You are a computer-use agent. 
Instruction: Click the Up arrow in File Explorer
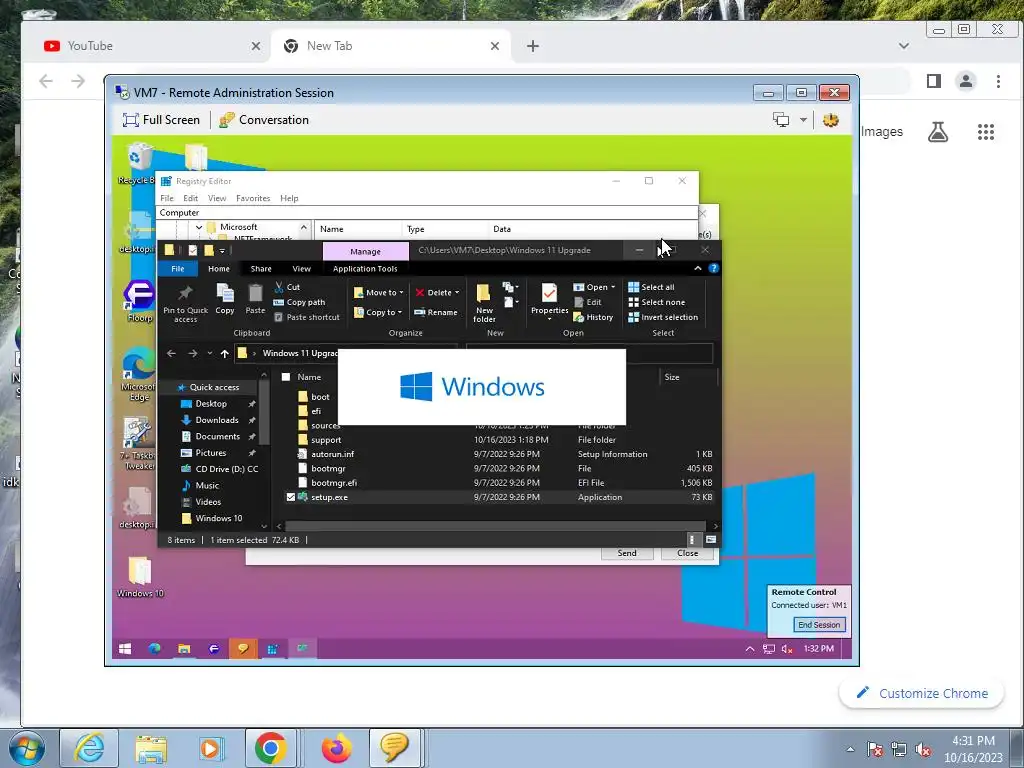coord(224,353)
